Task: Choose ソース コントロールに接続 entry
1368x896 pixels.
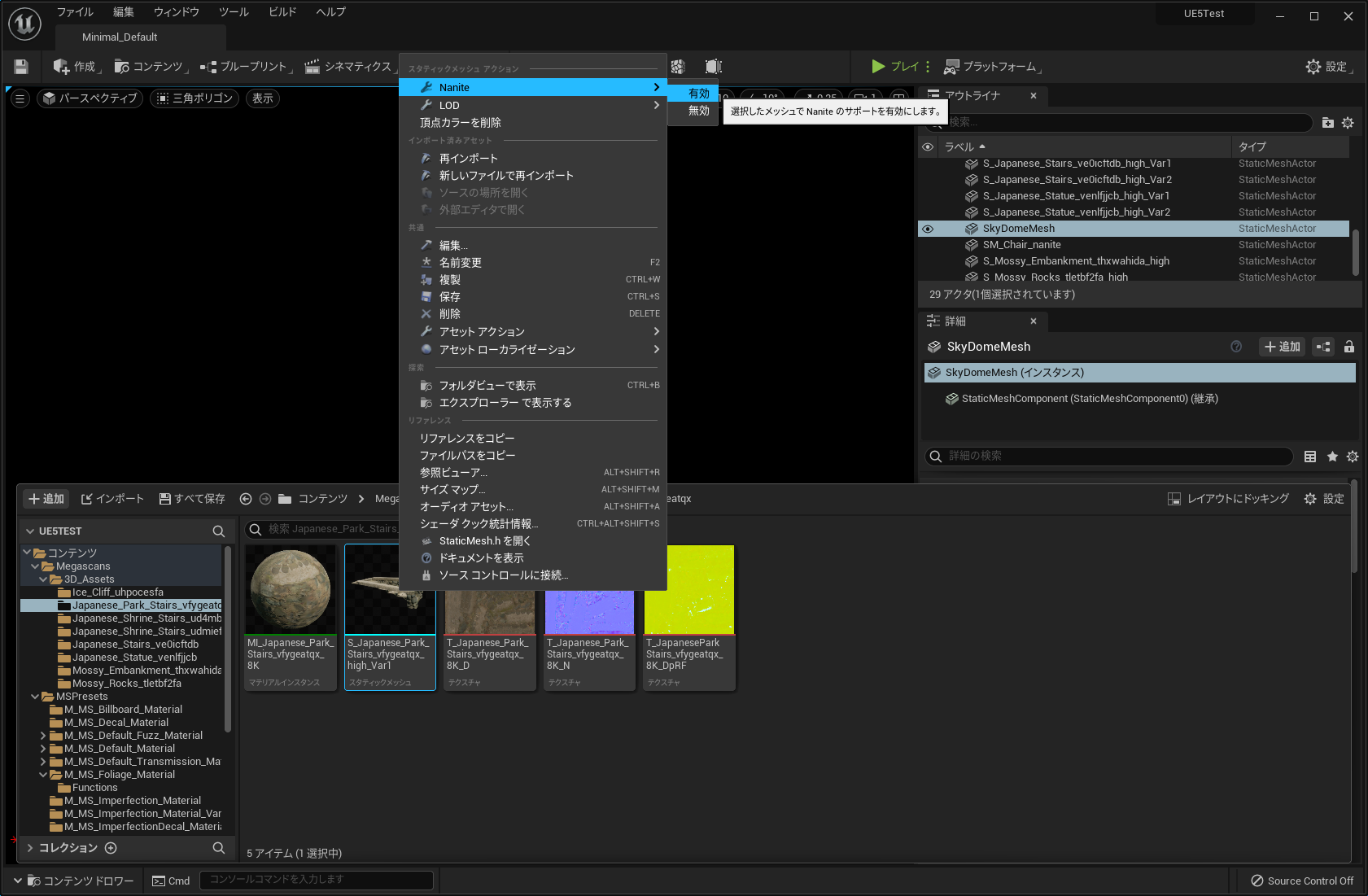Action: (x=533, y=575)
